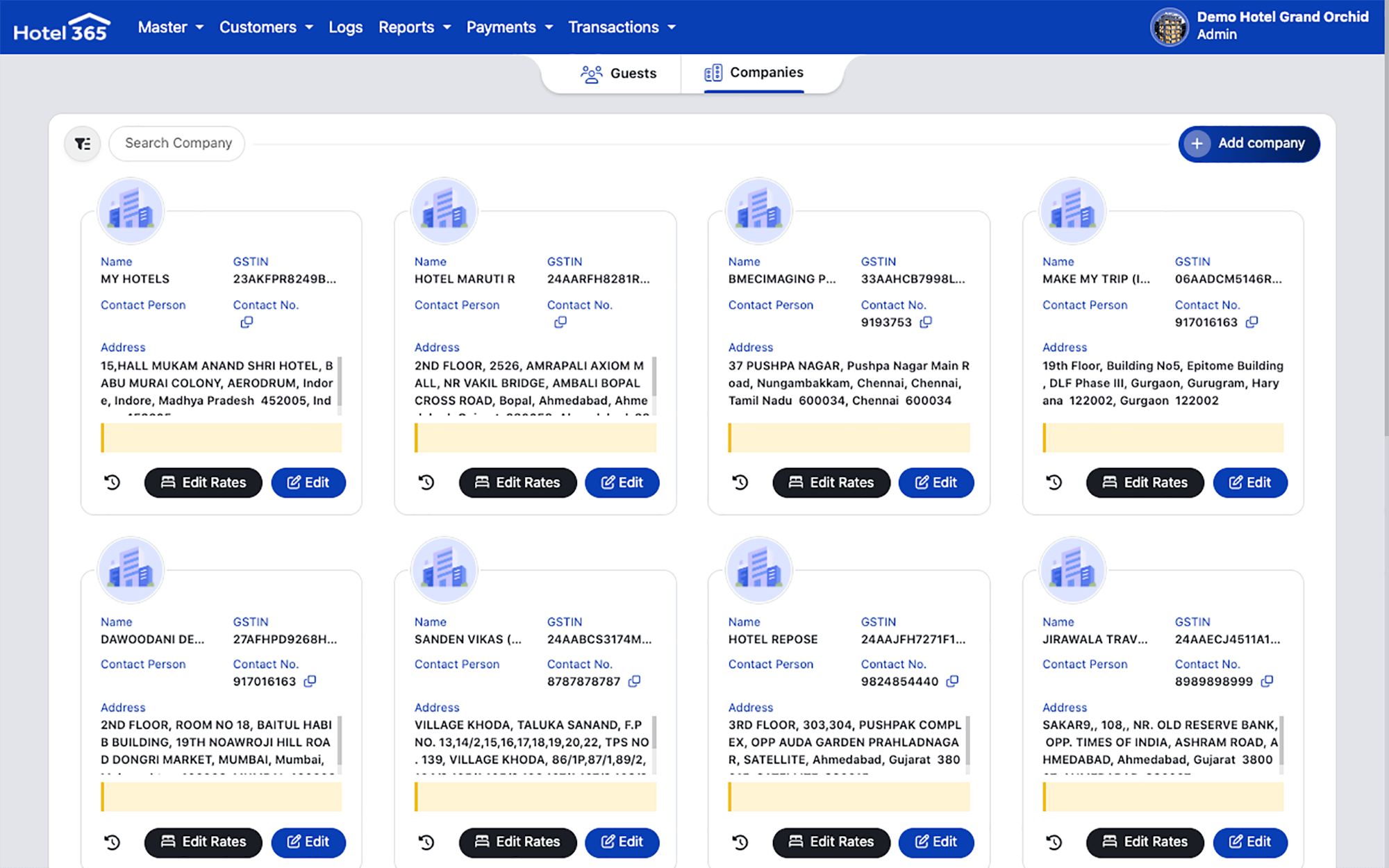The height and width of the screenshot is (868, 1389).
Task: Edit the DAWOODANI DE company
Action: click(x=308, y=842)
